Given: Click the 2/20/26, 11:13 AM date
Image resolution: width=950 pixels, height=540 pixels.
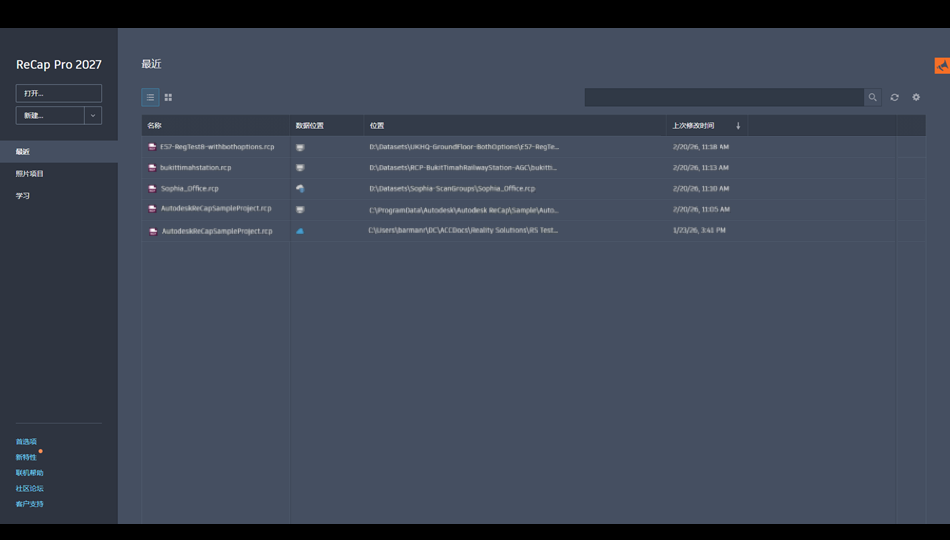Looking at the screenshot, I should [x=700, y=167].
